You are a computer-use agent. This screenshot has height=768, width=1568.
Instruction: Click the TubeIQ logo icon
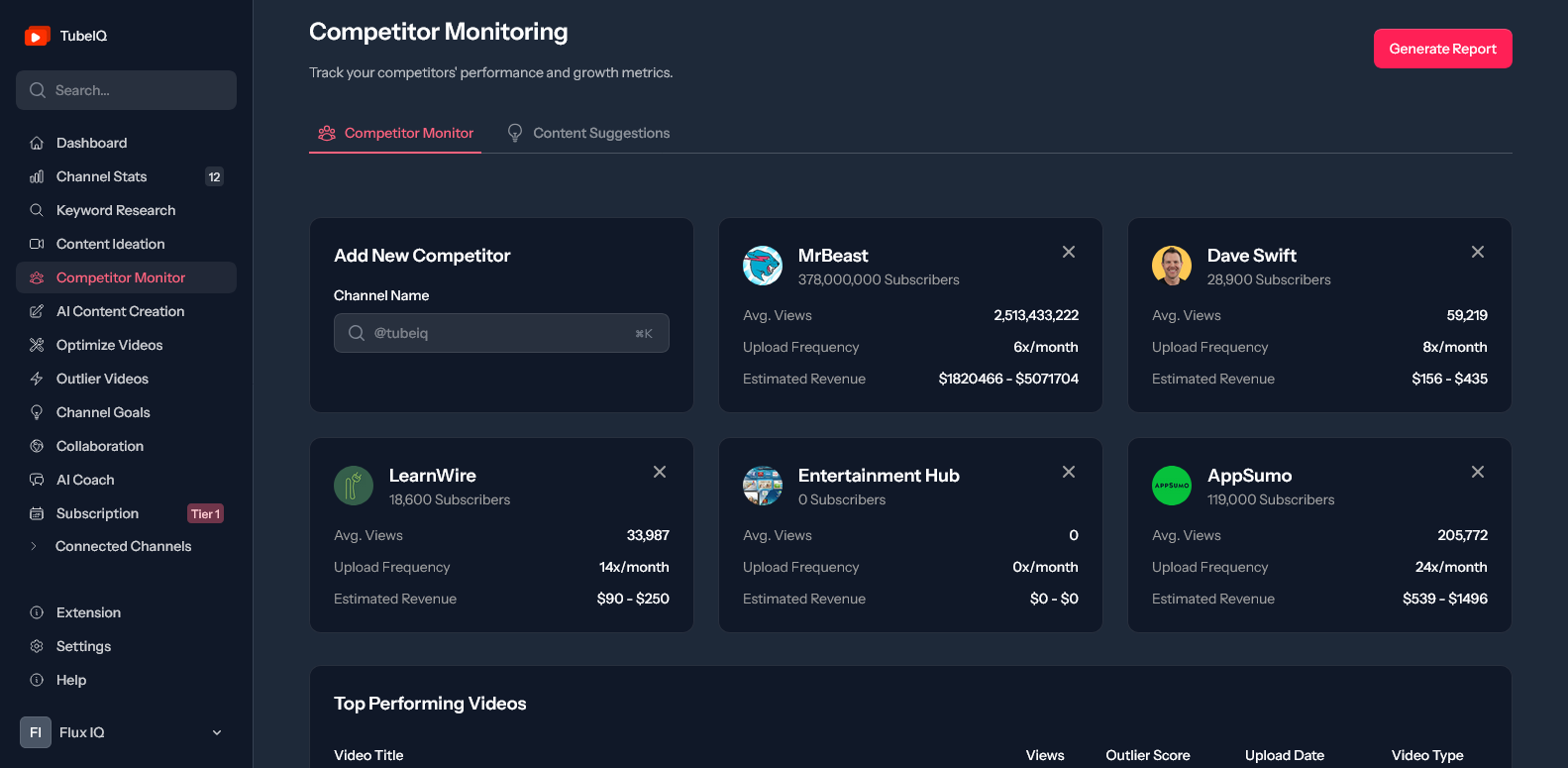click(37, 36)
